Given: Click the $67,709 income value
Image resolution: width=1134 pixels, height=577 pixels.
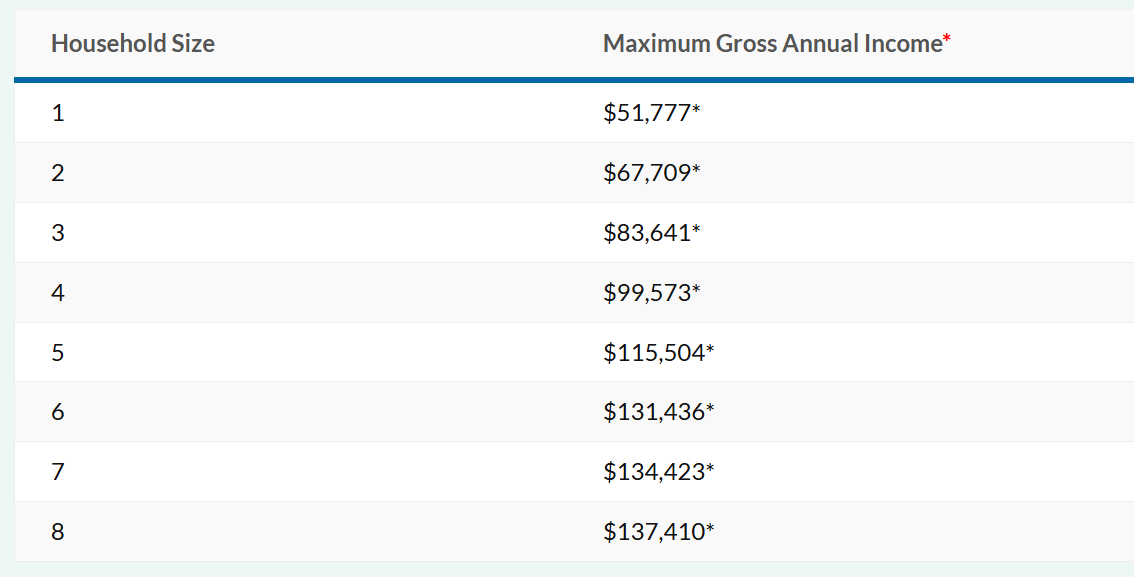Looking at the screenshot, I should [x=647, y=173].
